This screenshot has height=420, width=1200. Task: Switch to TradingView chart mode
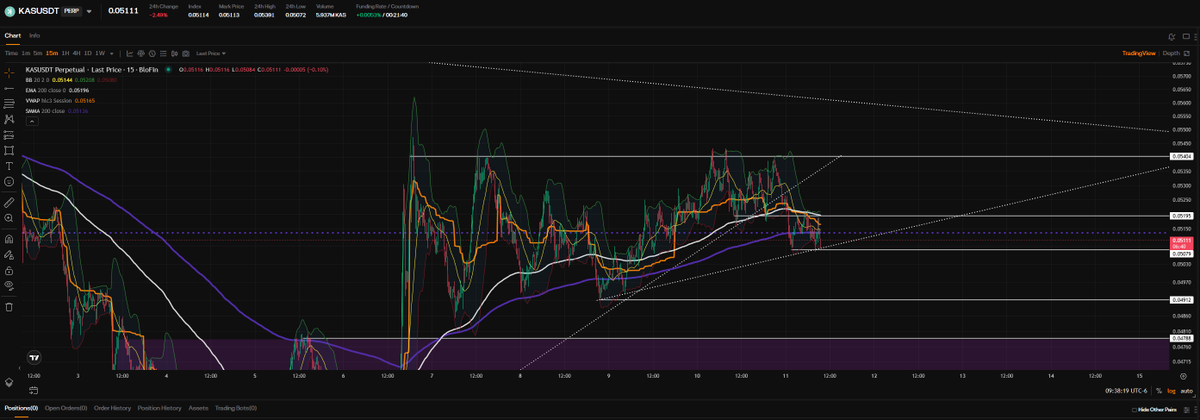coord(1139,53)
